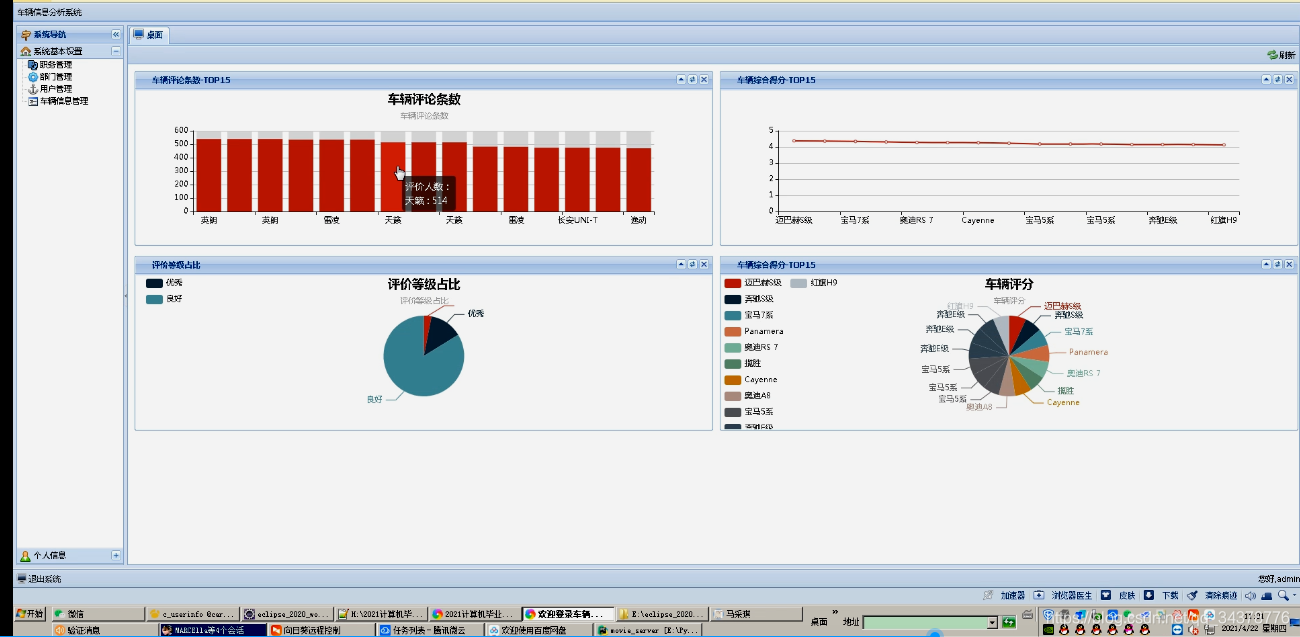Viewport: 1300px width, 637px height.
Task: Toggle the 奥迪RS 7 legend entry
Action: (x=752, y=347)
